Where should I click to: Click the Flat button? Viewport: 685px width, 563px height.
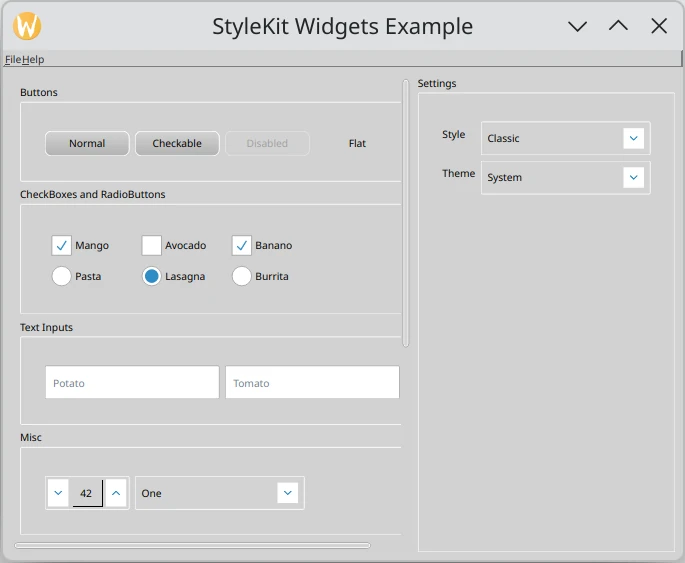point(357,143)
